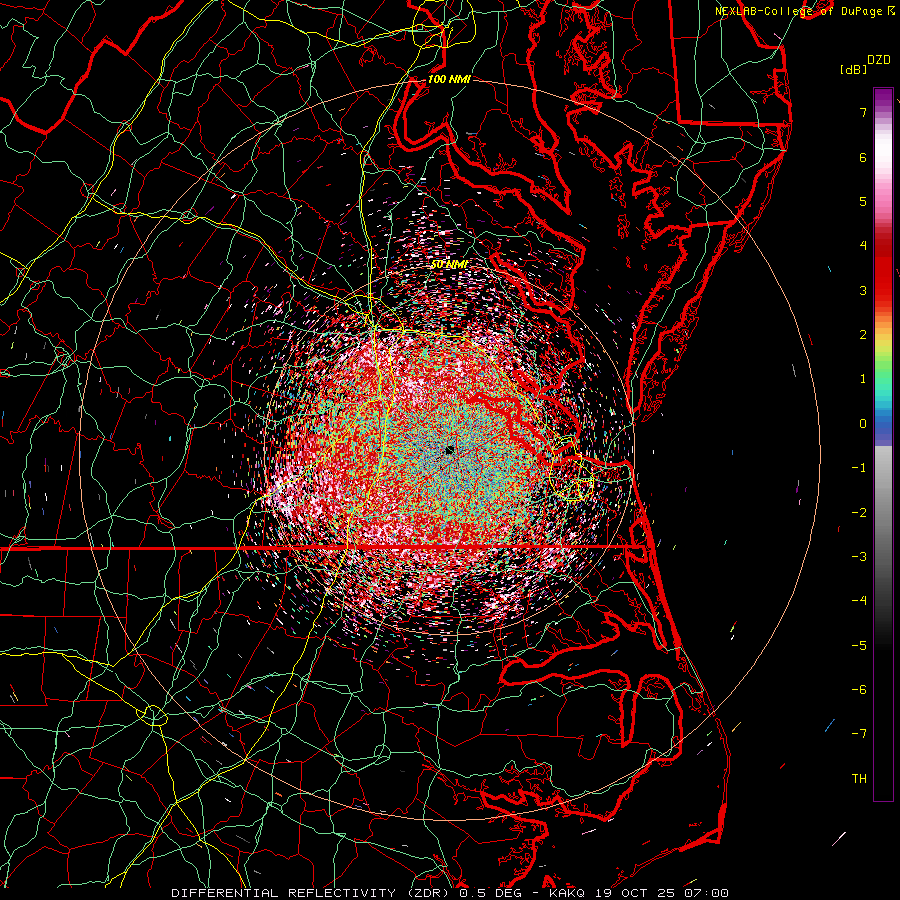Click the 1 label on the color scale
This screenshot has width=900, height=900.
[x=863, y=379]
